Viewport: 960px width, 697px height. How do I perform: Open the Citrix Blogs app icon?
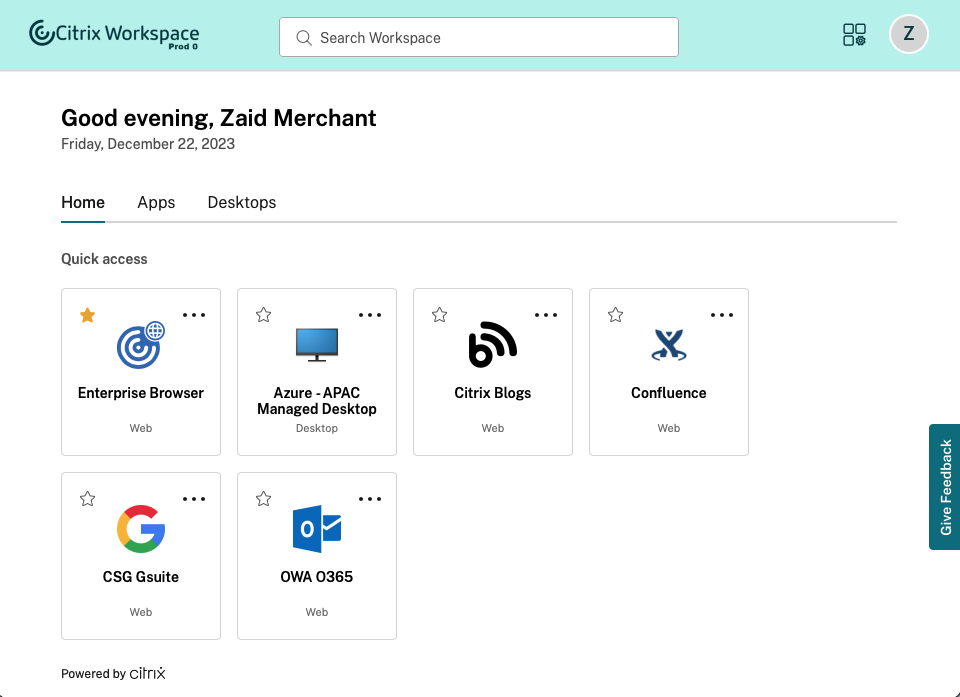[x=493, y=345]
